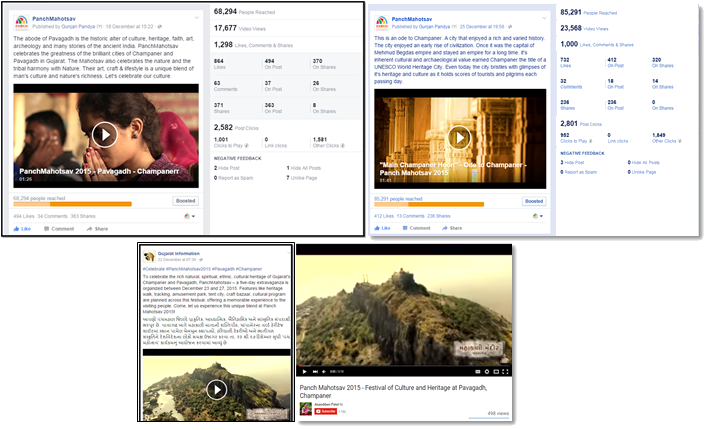Like the Pavagadh post
Image resolution: width=708 pixels, height=430 pixels.
coord(21,228)
